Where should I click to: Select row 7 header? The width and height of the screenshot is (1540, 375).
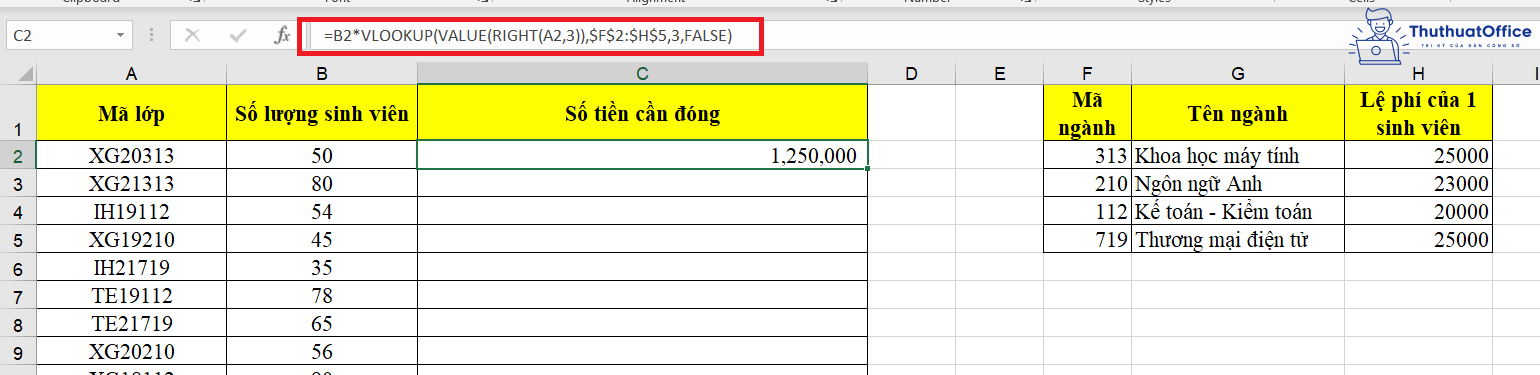pyautogui.click(x=18, y=295)
